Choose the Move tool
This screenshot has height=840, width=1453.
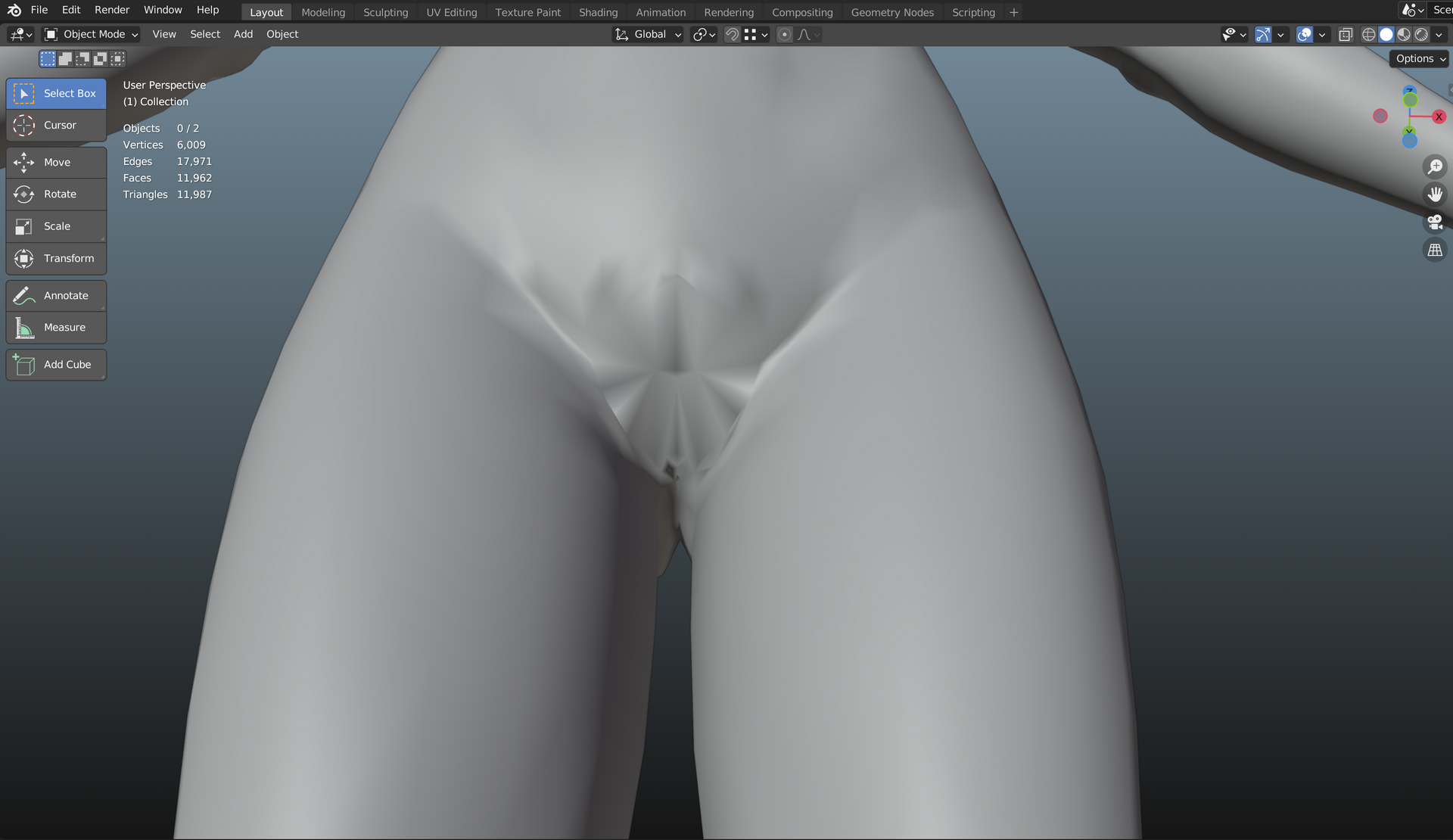(x=56, y=162)
